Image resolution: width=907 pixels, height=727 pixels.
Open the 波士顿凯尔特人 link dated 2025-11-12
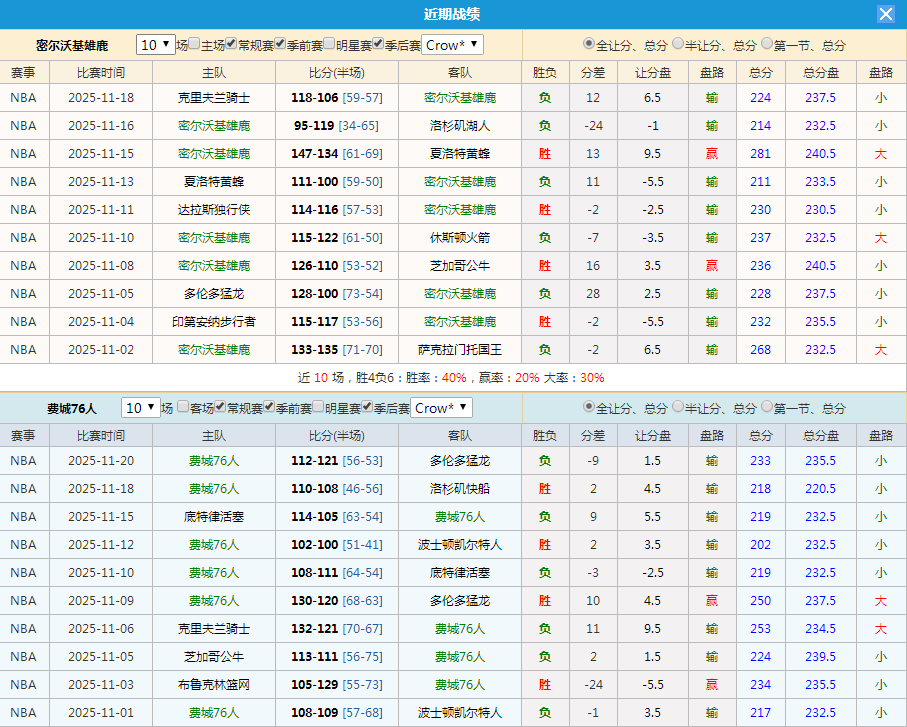coord(460,544)
